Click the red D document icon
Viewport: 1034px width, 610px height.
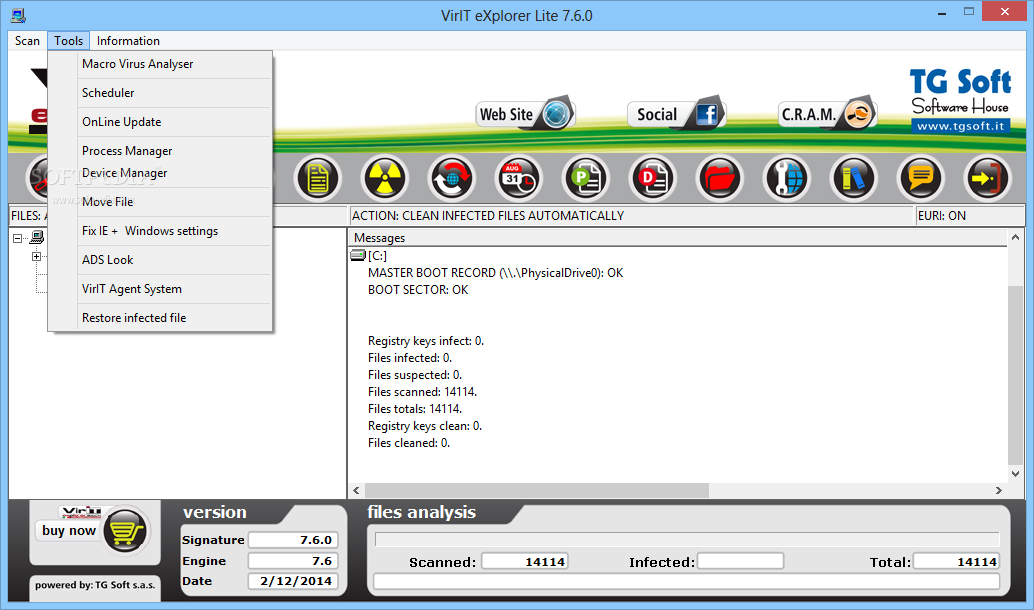[x=653, y=178]
